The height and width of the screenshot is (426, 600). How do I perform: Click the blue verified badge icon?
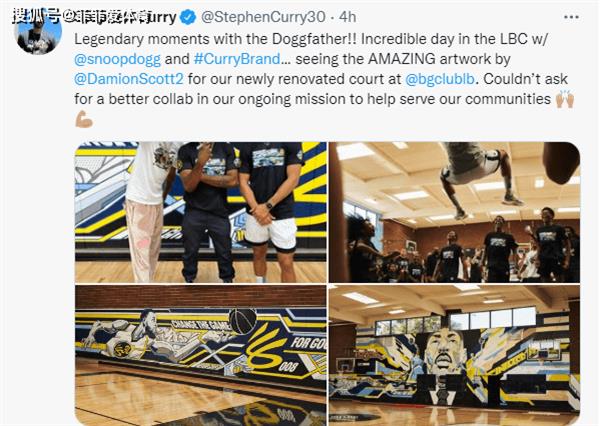pos(188,17)
